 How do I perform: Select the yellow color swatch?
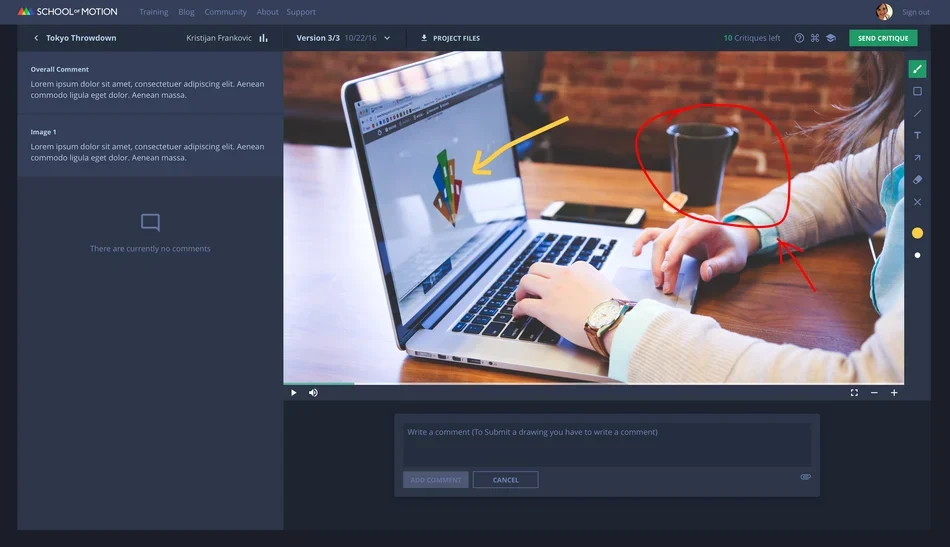(917, 233)
